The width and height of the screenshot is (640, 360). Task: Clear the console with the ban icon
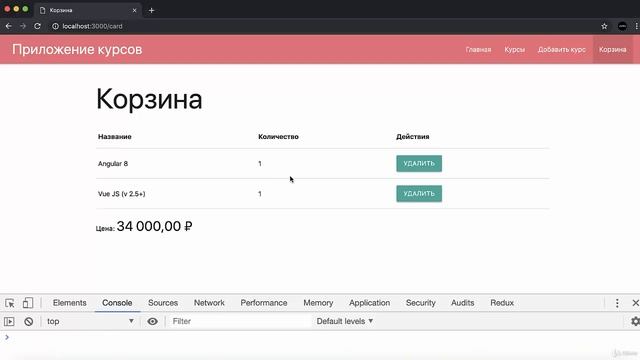pos(29,322)
